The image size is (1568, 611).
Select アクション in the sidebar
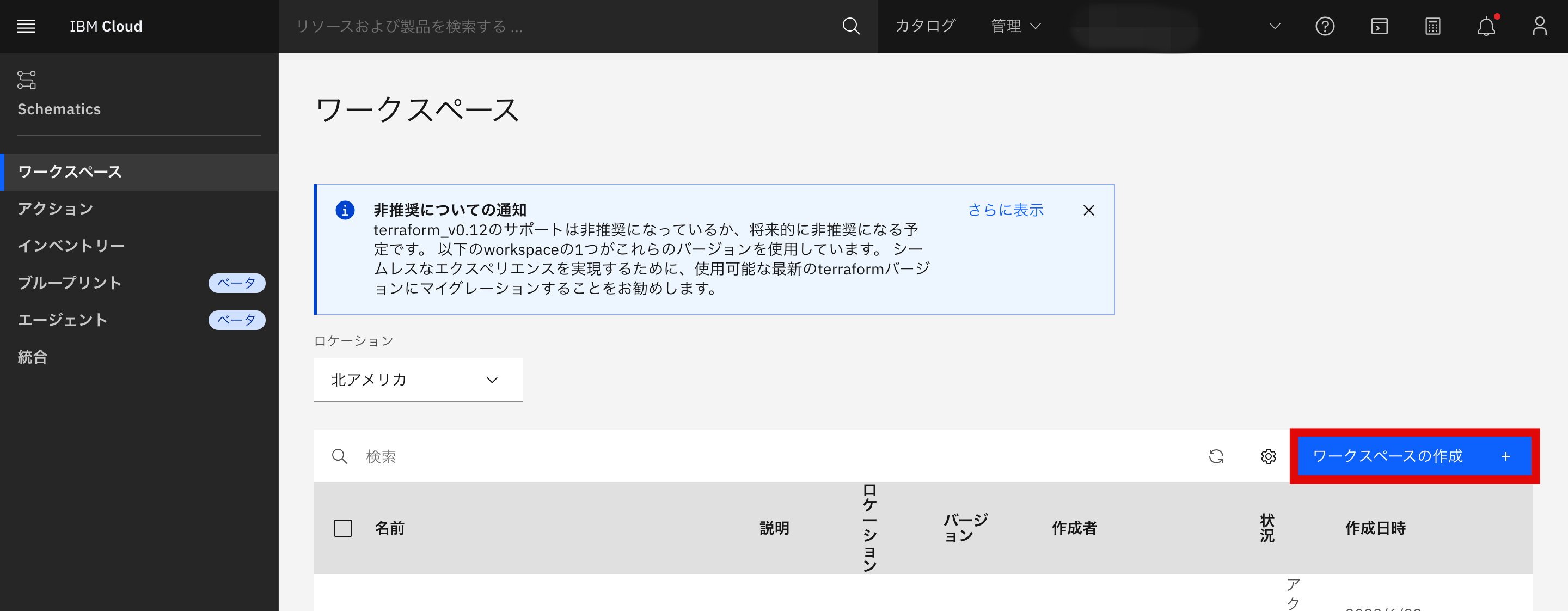[x=55, y=208]
